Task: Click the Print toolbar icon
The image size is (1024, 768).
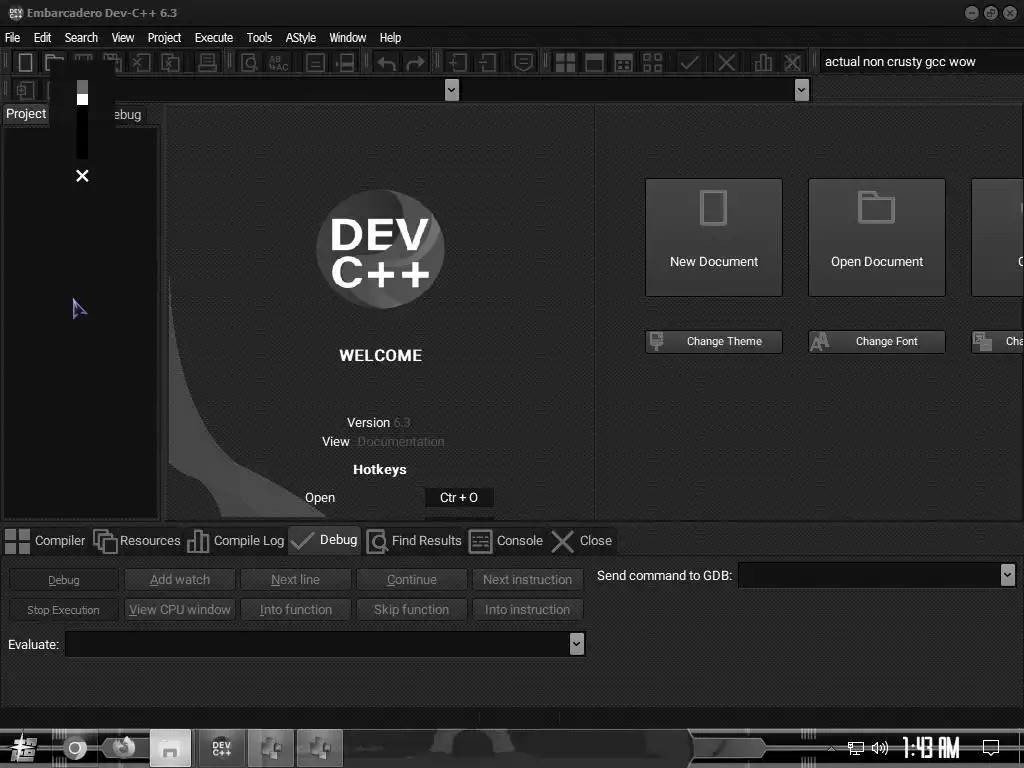Action: pyautogui.click(x=208, y=63)
